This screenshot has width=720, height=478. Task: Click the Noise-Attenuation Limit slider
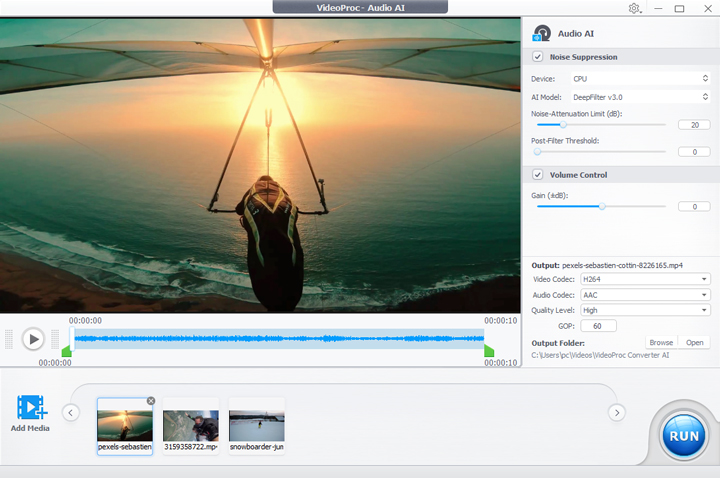point(600,125)
